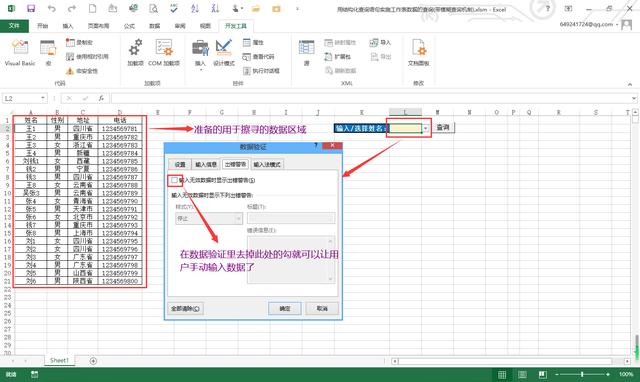Switch to Page Layout view in status bar

(x=522, y=374)
